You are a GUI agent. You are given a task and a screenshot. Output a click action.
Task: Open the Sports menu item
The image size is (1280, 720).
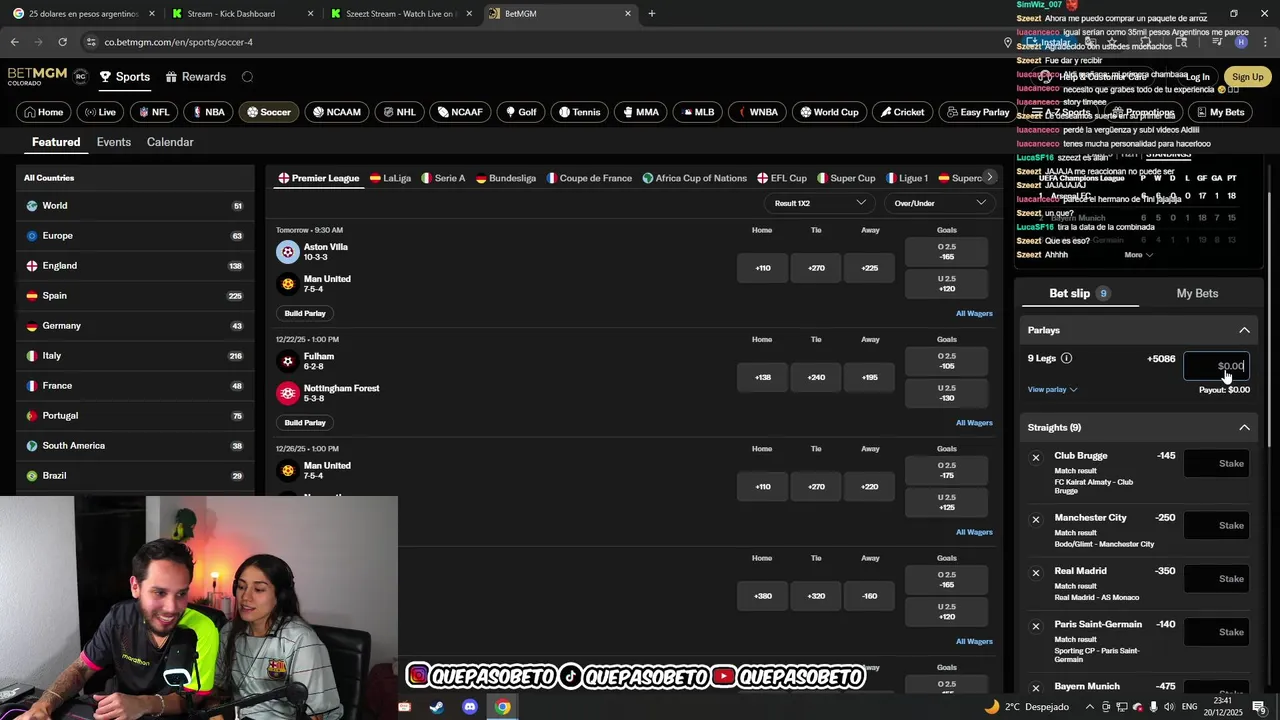[x=124, y=77]
